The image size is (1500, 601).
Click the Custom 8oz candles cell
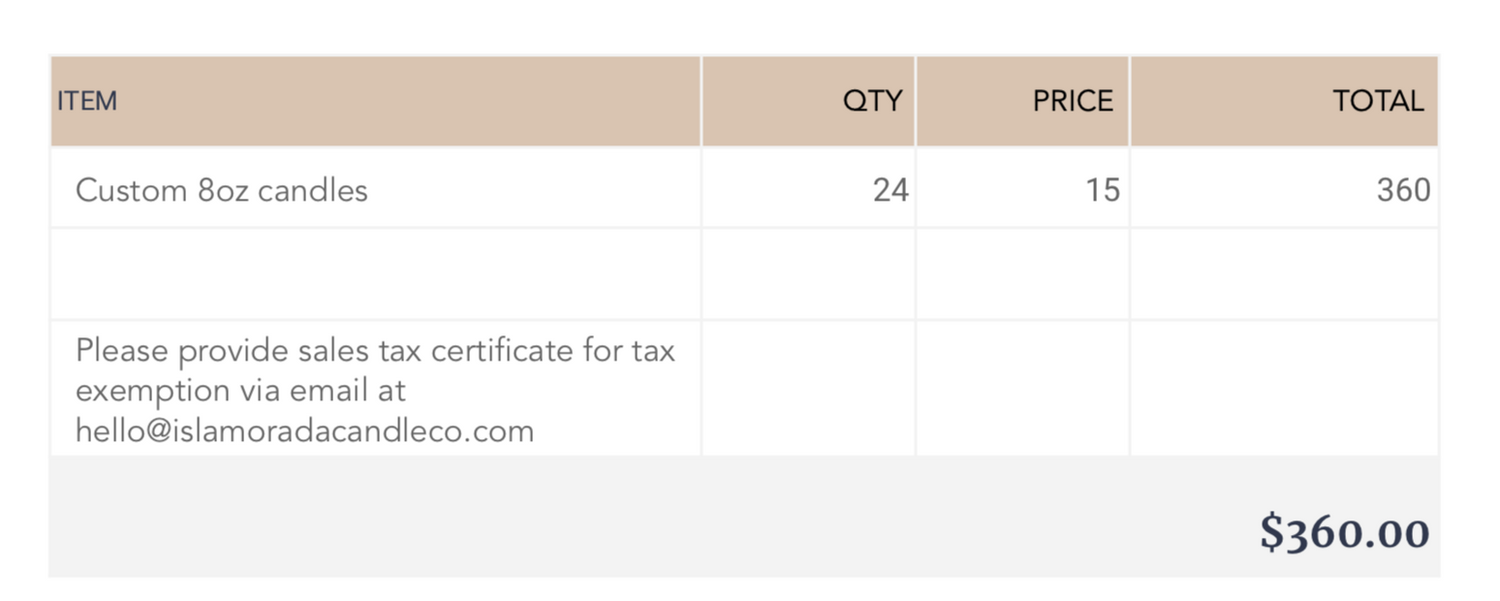(376, 188)
